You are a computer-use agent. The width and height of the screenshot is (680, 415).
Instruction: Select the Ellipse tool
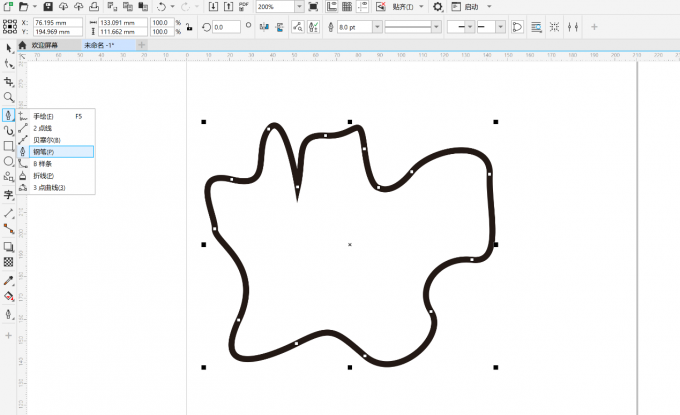click(9, 161)
